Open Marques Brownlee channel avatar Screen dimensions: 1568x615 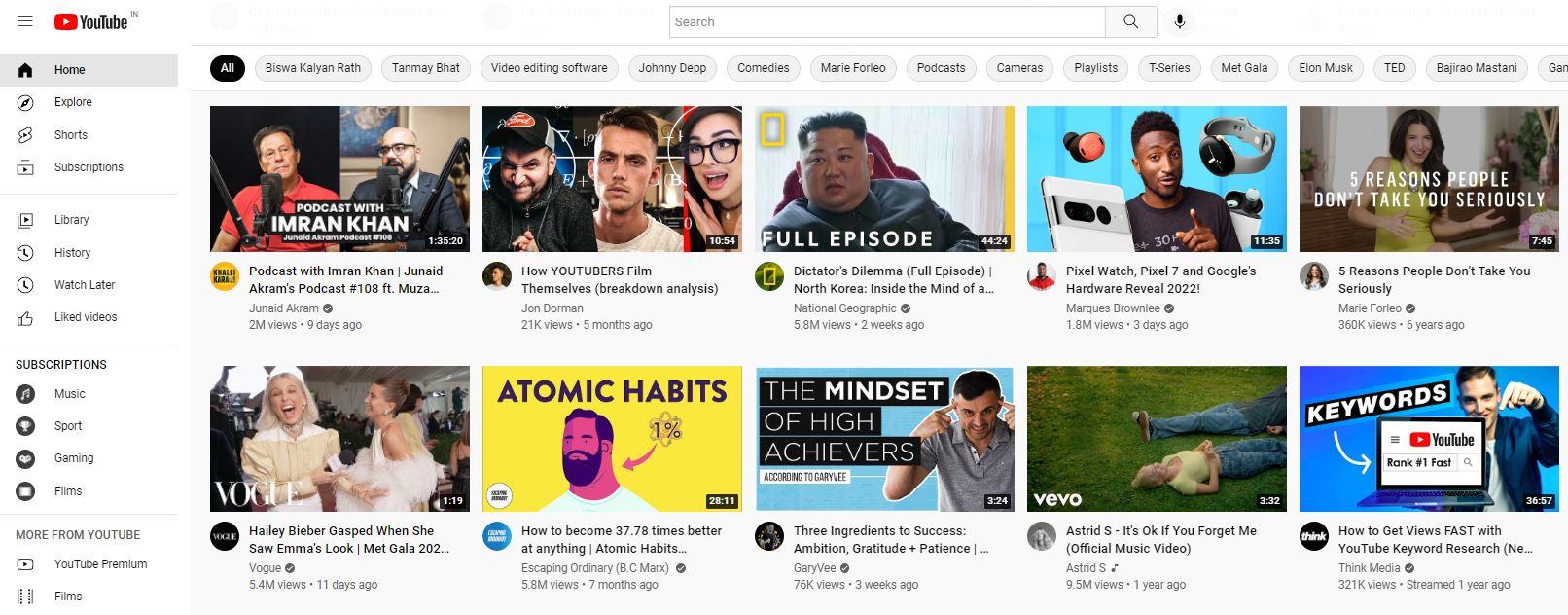pyautogui.click(x=1042, y=276)
